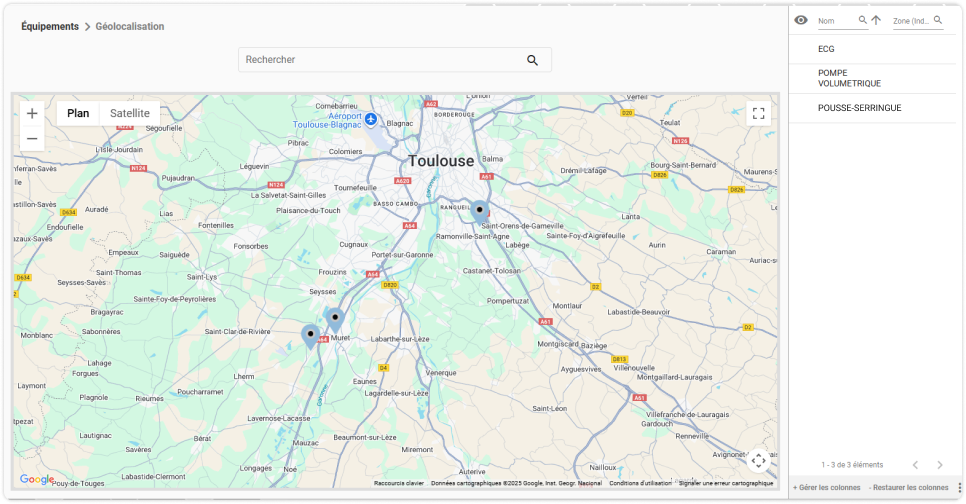Screen dimensions: 966x504
Task: Open the Équipements breadcrumb
Action: pyautogui.click(x=50, y=26)
